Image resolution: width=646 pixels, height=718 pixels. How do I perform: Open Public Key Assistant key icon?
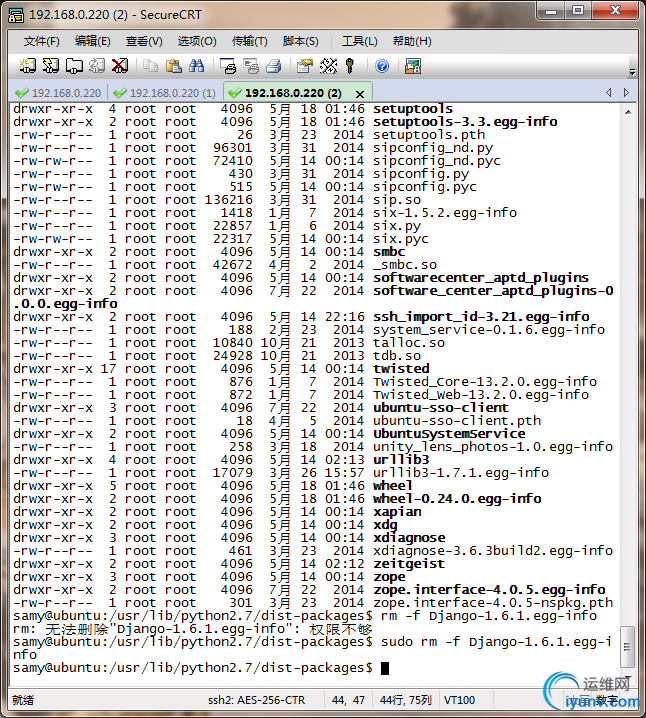coord(350,66)
